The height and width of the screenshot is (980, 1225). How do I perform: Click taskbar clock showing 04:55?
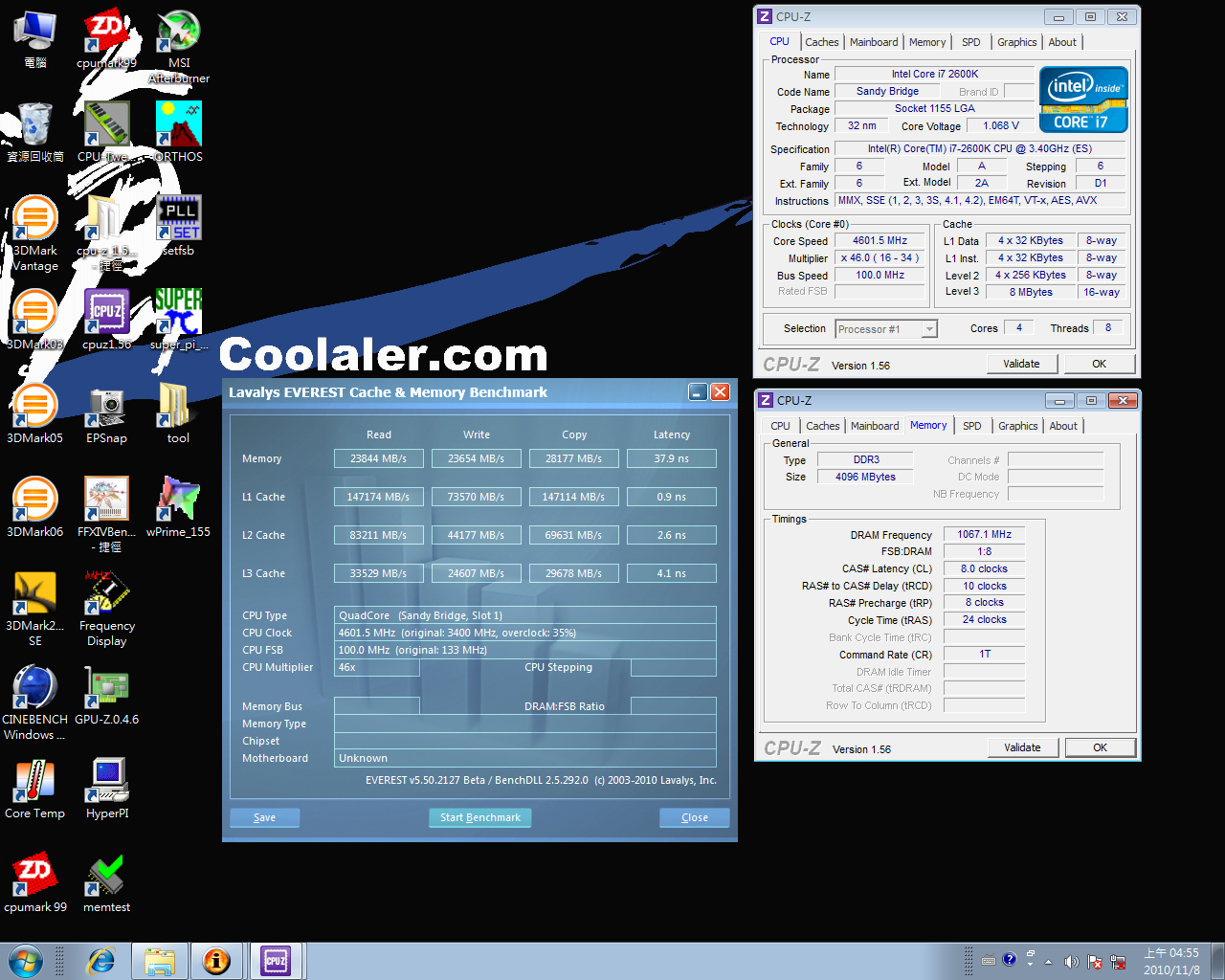tap(1170, 961)
